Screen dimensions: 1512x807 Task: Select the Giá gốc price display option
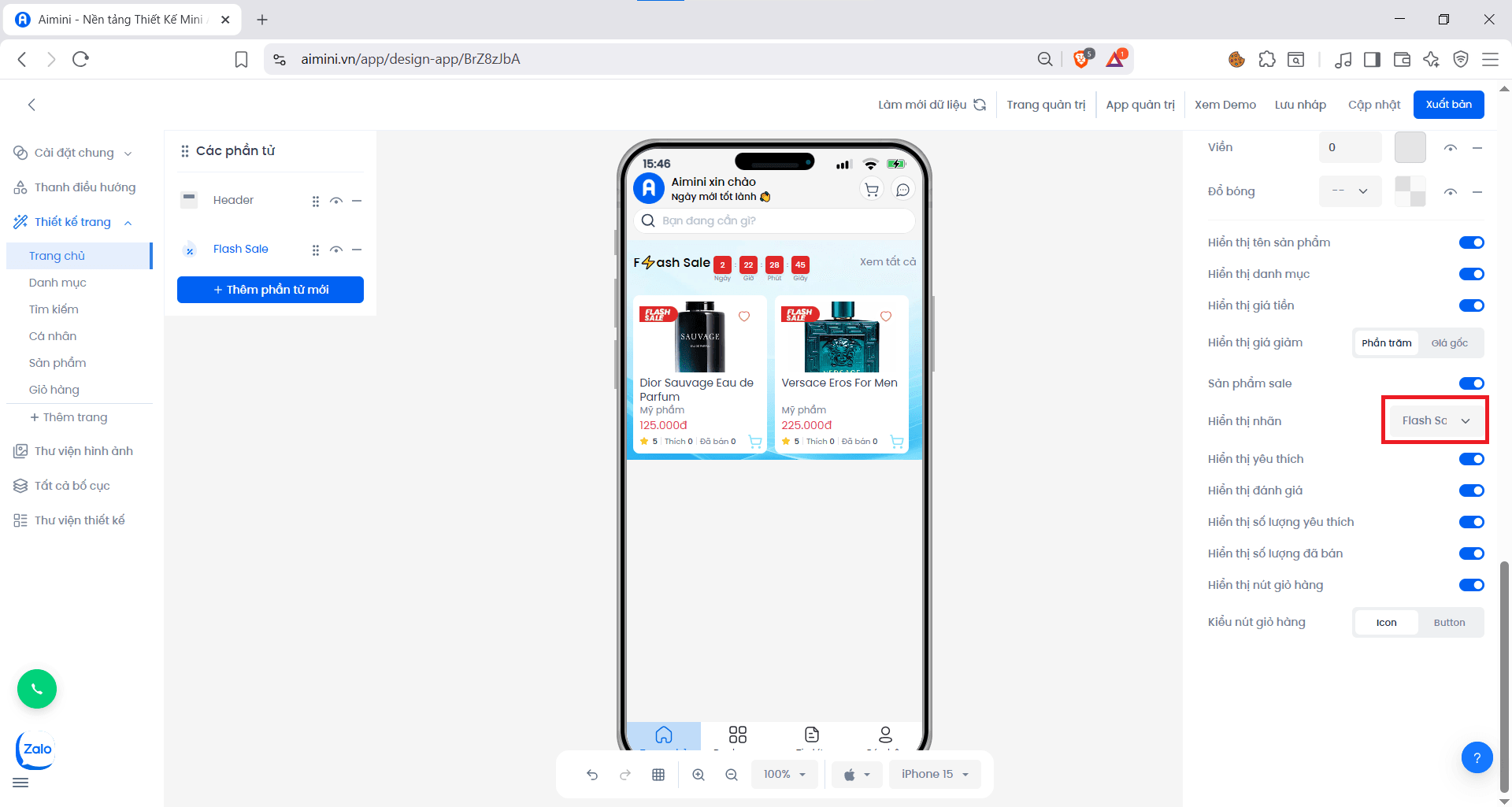(x=1449, y=343)
